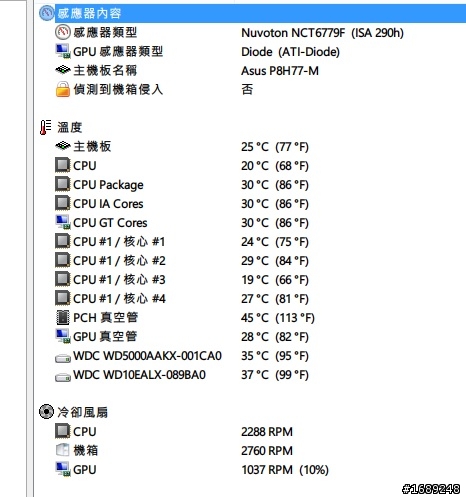This screenshot has height=497, width=466.
Task: Select the value 1037 RPM (10%)
Action: click(285, 470)
